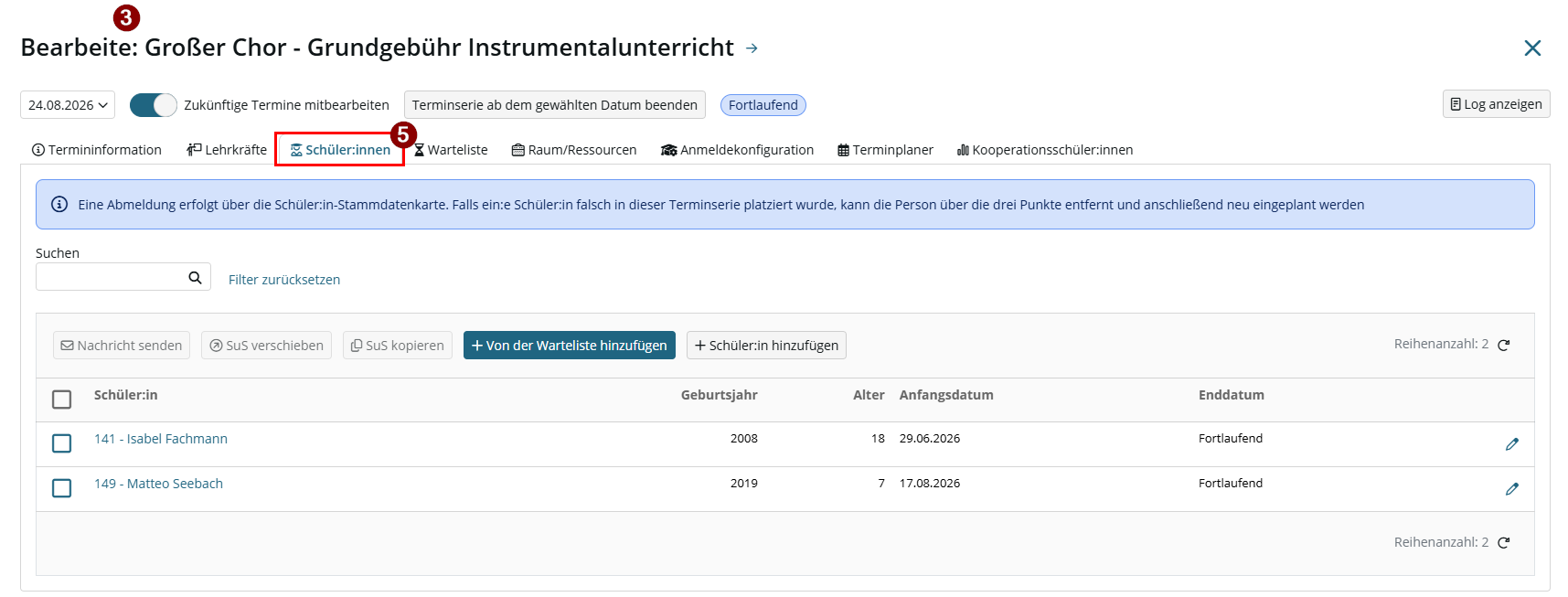The height and width of the screenshot is (597, 1568).
Task: Open the Terminplaner tab
Action: tap(885, 150)
